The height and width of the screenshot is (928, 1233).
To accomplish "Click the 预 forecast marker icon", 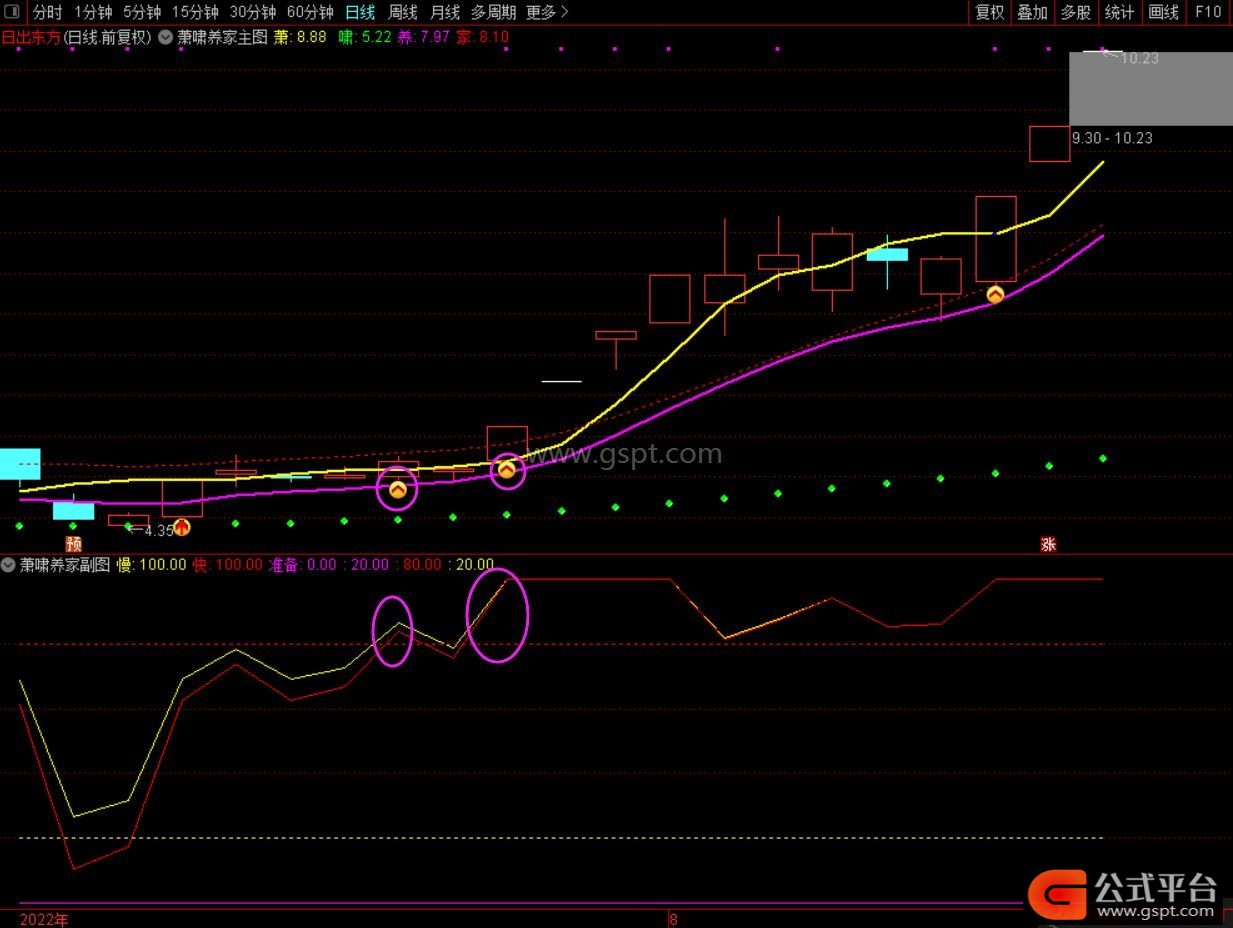I will point(73,544).
